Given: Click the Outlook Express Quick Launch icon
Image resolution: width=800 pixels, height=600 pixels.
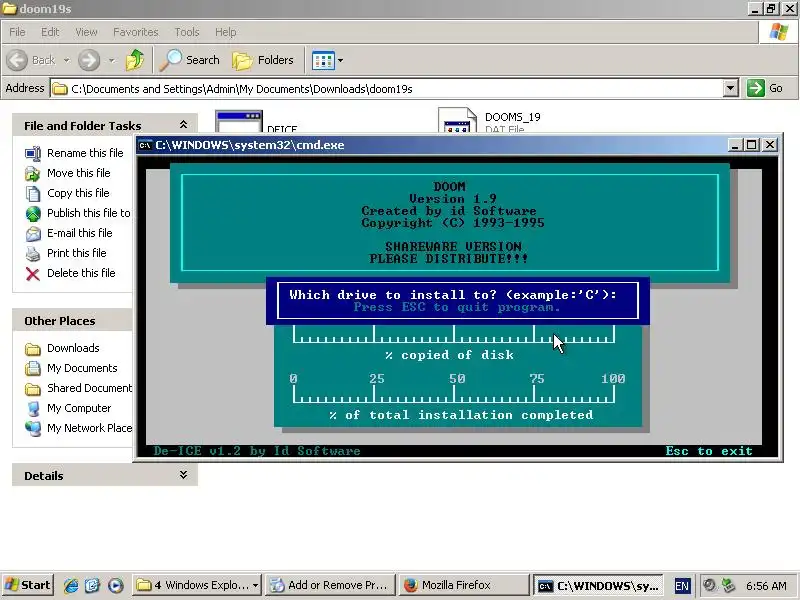Looking at the screenshot, I should (x=93, y=585).
